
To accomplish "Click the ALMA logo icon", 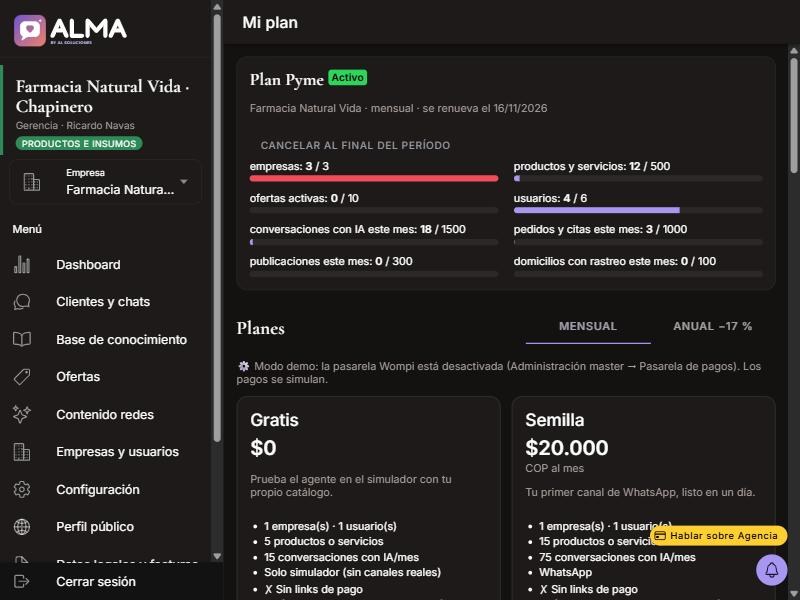I will pos(30,31).
